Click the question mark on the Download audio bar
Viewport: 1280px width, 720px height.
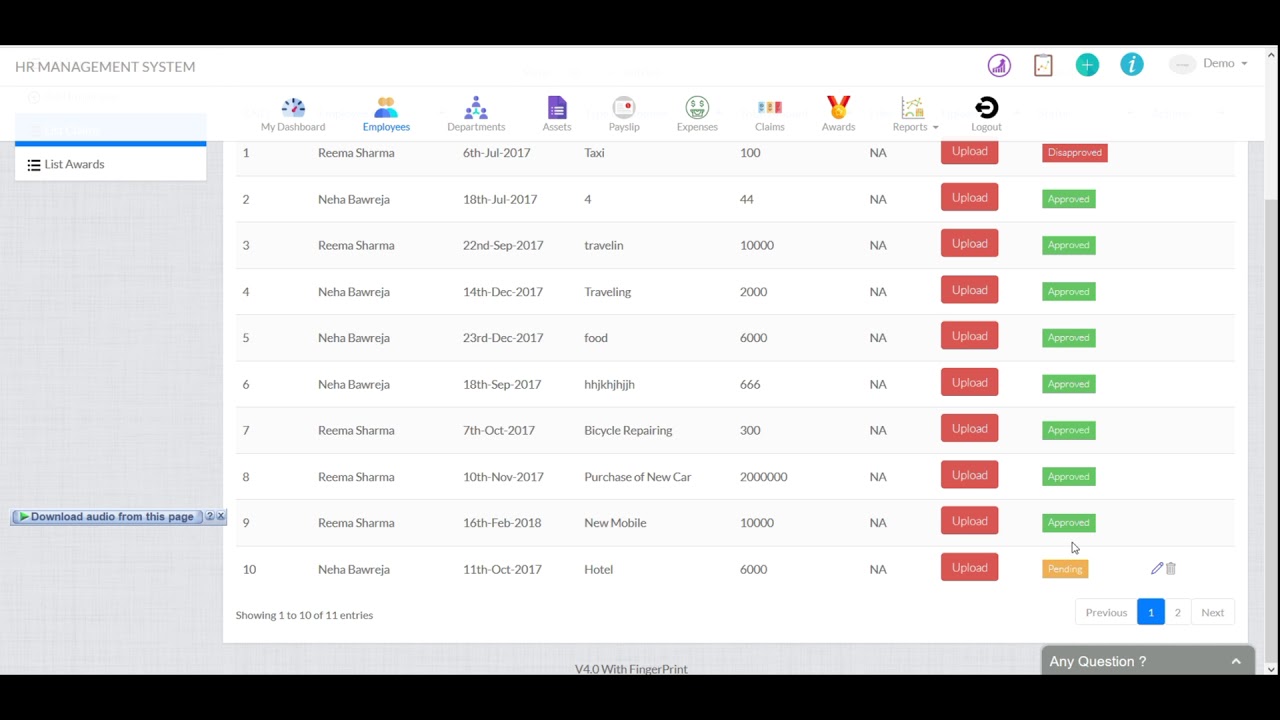point(209,516)
